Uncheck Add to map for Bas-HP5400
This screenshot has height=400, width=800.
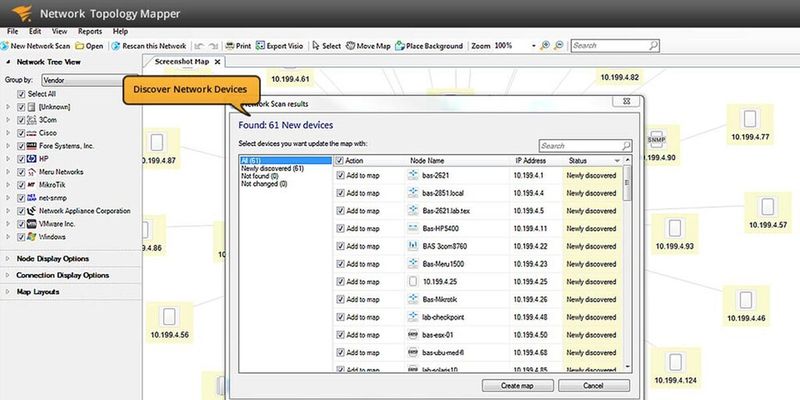tap(340, 229)
